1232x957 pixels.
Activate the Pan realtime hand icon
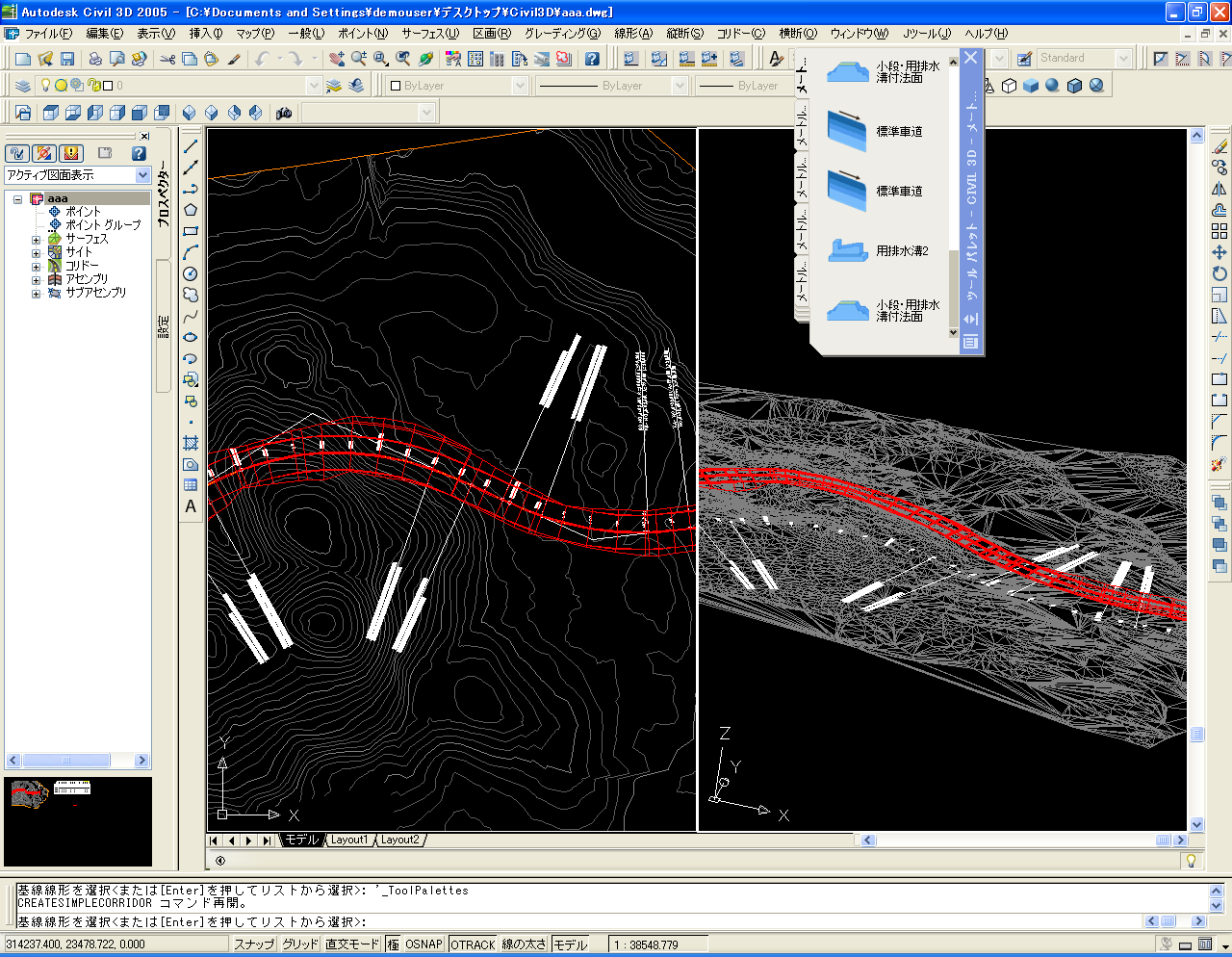336,59
